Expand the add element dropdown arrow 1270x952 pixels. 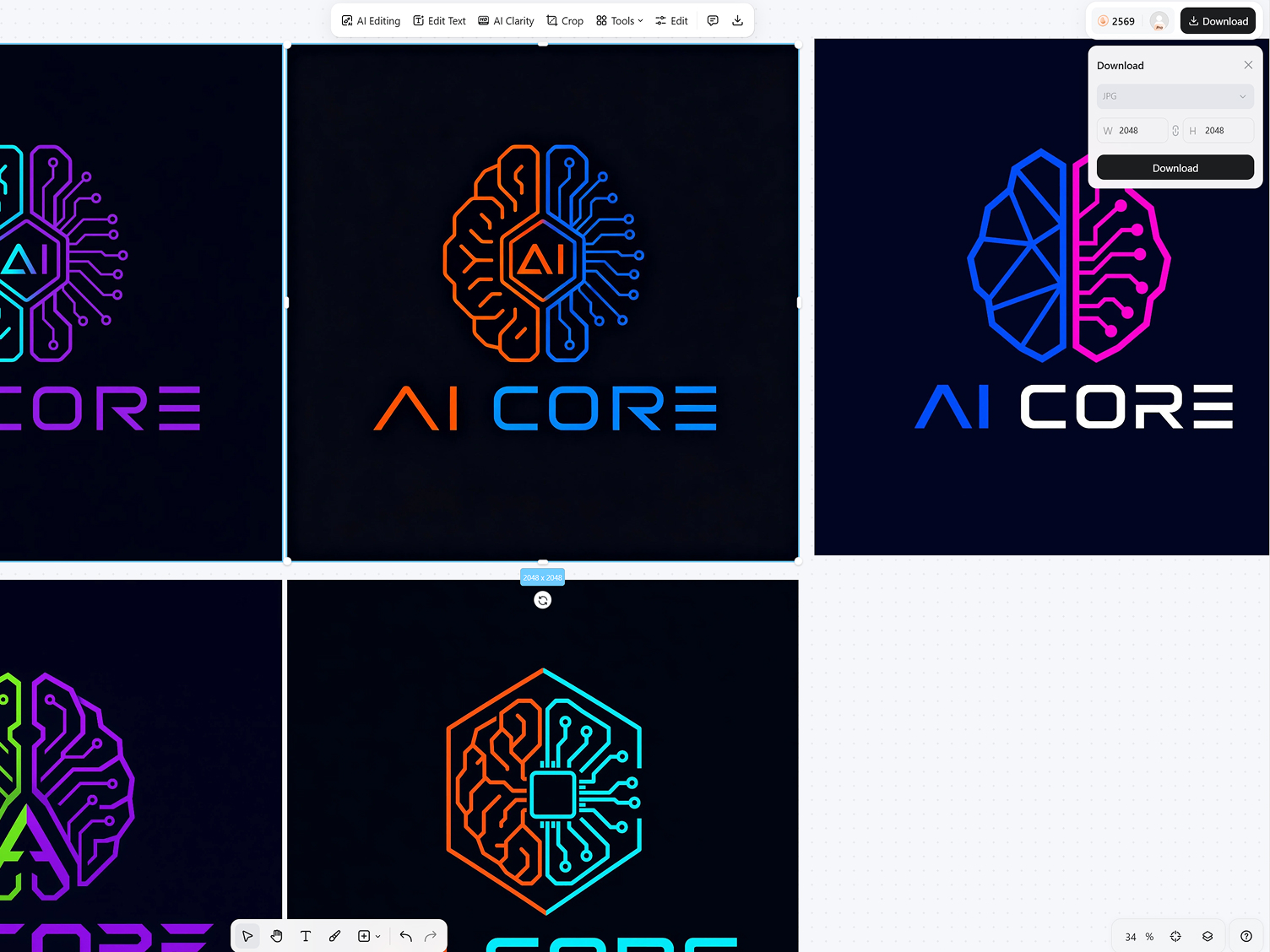click(x=377, y=936)
